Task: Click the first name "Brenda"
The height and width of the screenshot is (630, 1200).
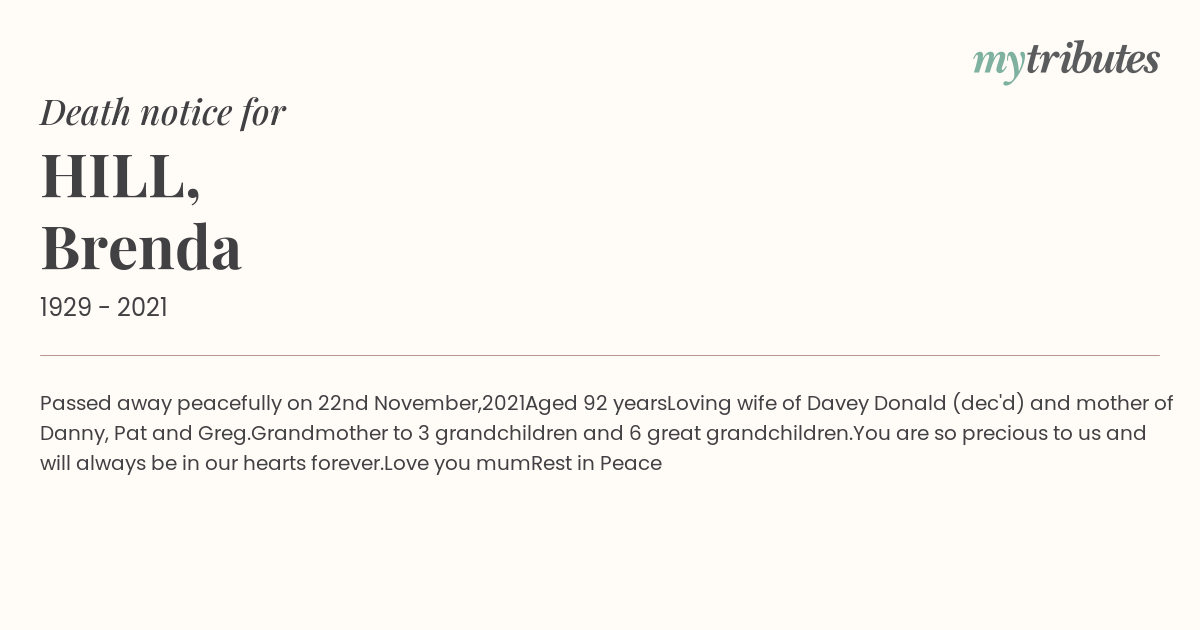Action: (x=141, y=247)
